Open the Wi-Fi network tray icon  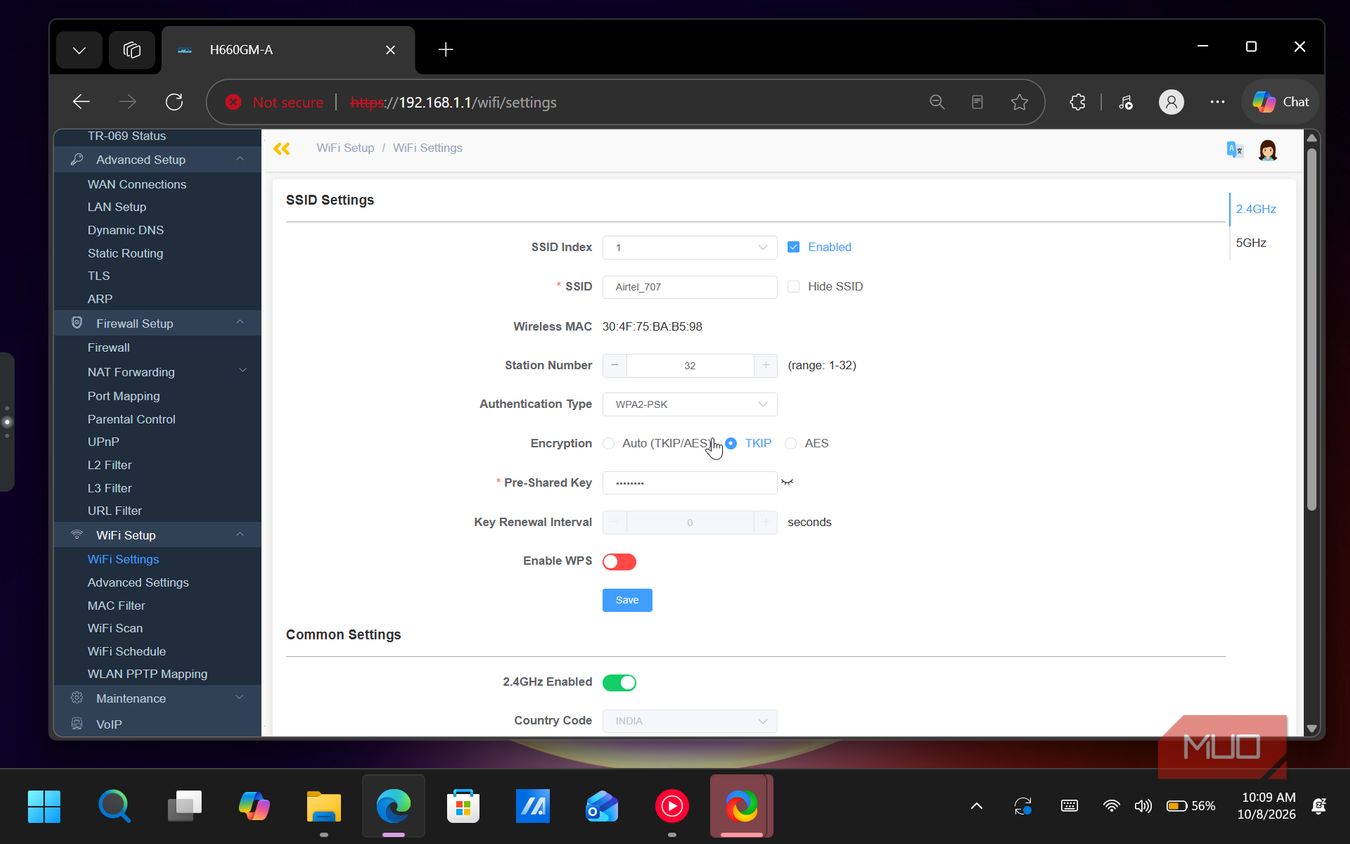click(x=1111, y=806)
